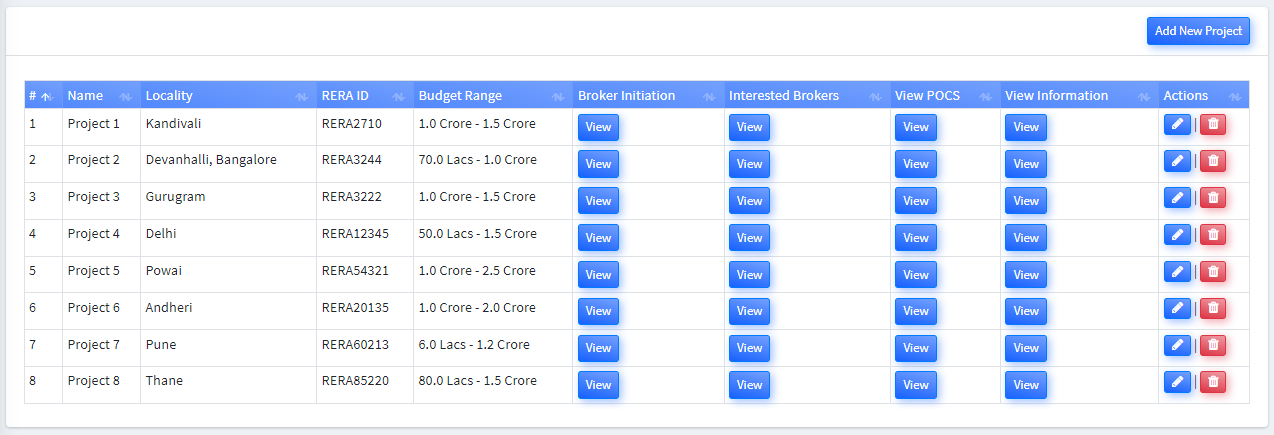Delete Project 8 with the trash icon
Image resolution: width=1274 pixels, height=435 pixels.
(x=1213, y=382)
